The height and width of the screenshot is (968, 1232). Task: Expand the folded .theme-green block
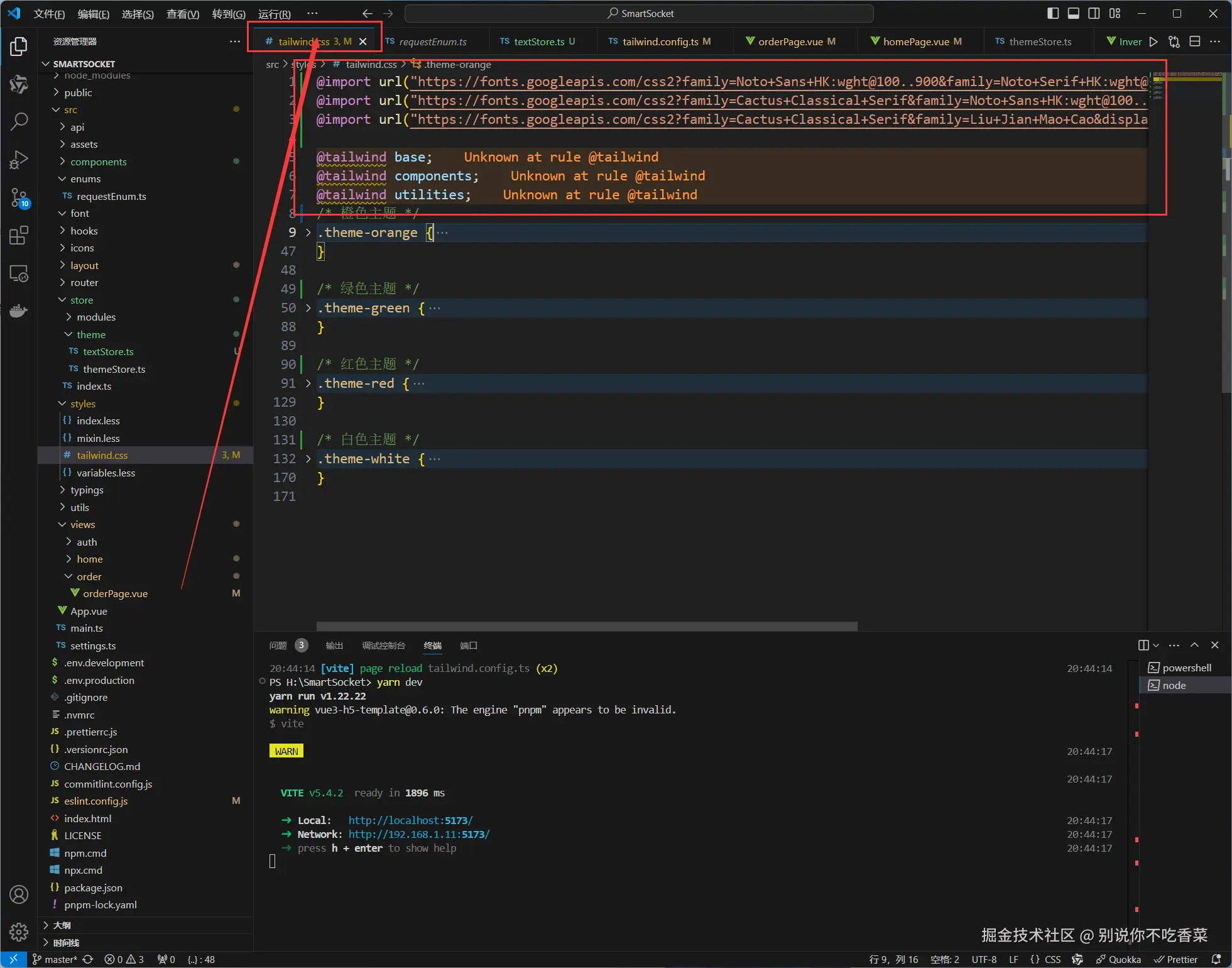tap(308, 308)
